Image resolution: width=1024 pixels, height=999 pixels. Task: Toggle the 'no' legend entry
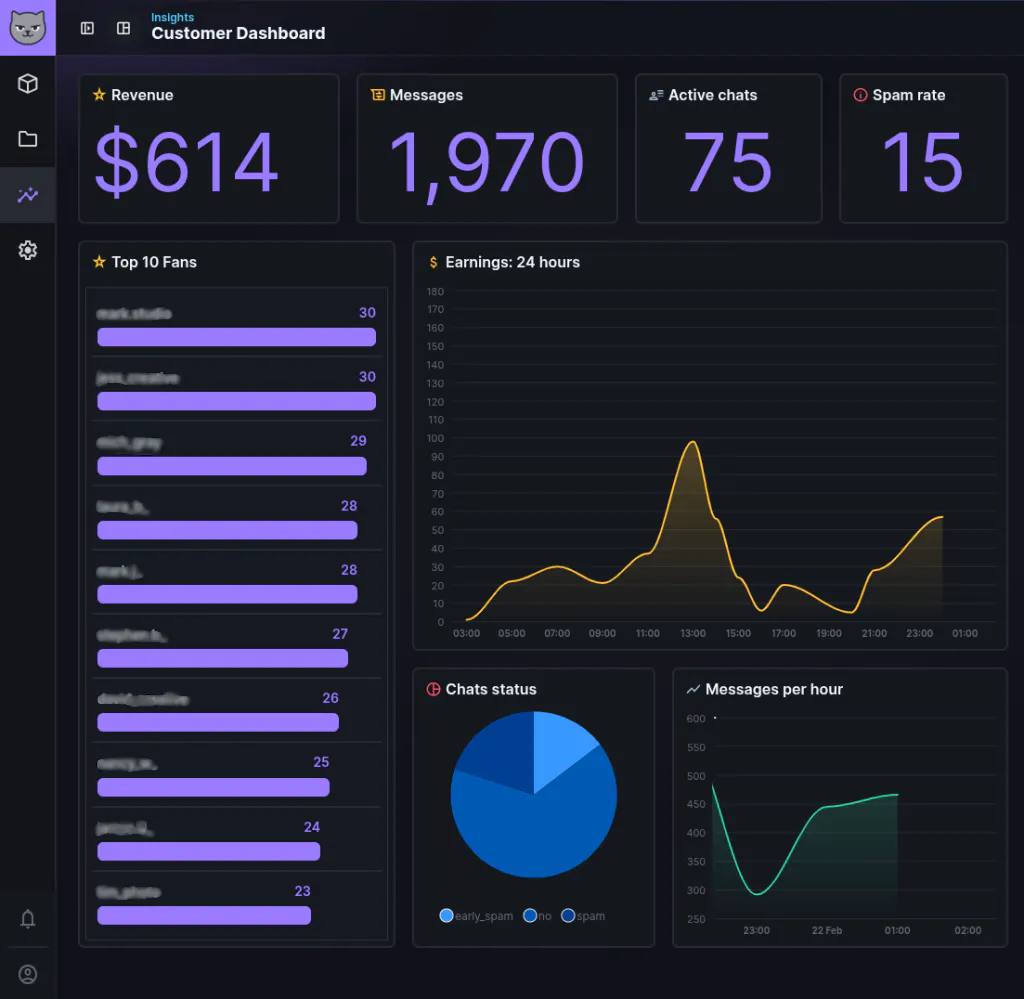pyautogui.click(x=537, y=915)
